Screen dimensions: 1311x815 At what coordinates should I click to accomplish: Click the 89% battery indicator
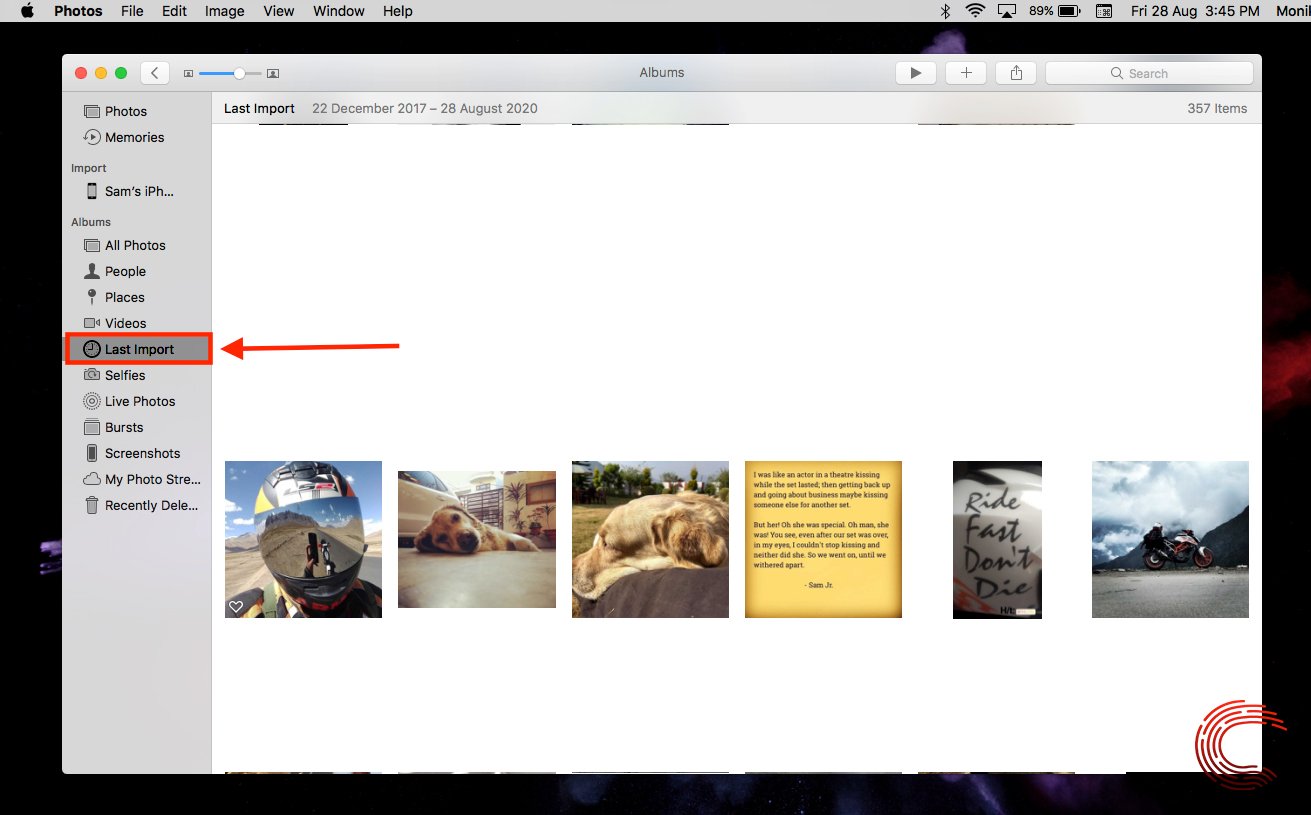coord(1054,11)
